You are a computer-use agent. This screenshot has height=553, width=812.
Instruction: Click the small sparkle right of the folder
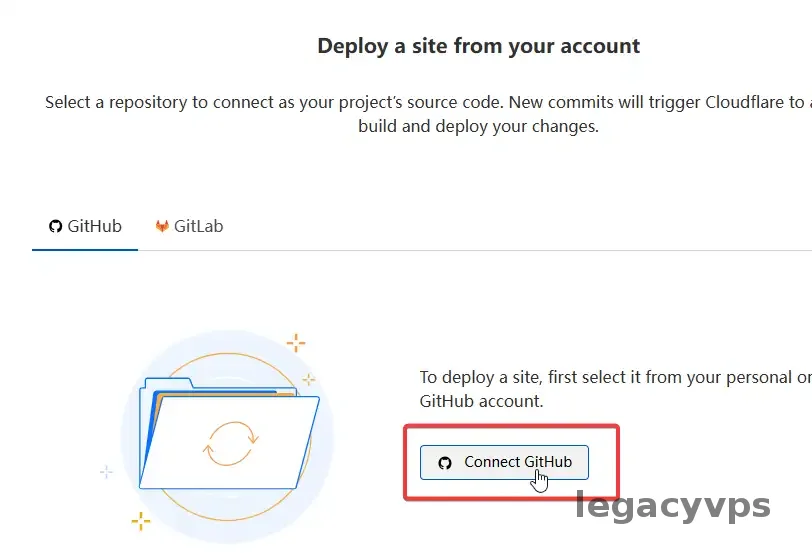(x=309, y=379)
